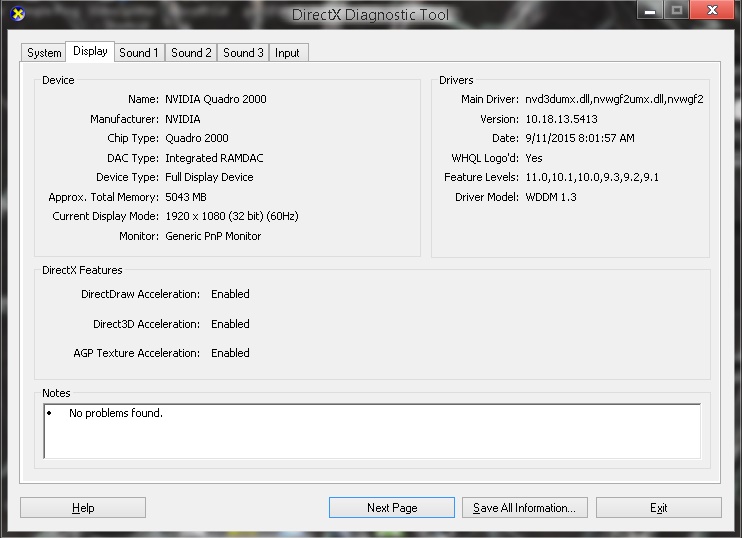Click the Main Driver file list value
This screenshot has width=742, height=538.
[614, 99]
